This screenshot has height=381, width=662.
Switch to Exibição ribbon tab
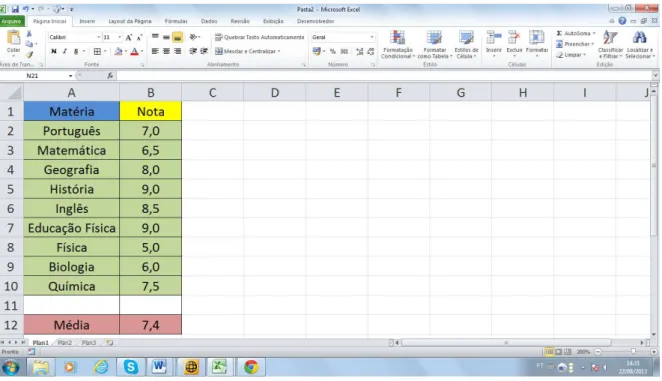[x=273, y=21]
